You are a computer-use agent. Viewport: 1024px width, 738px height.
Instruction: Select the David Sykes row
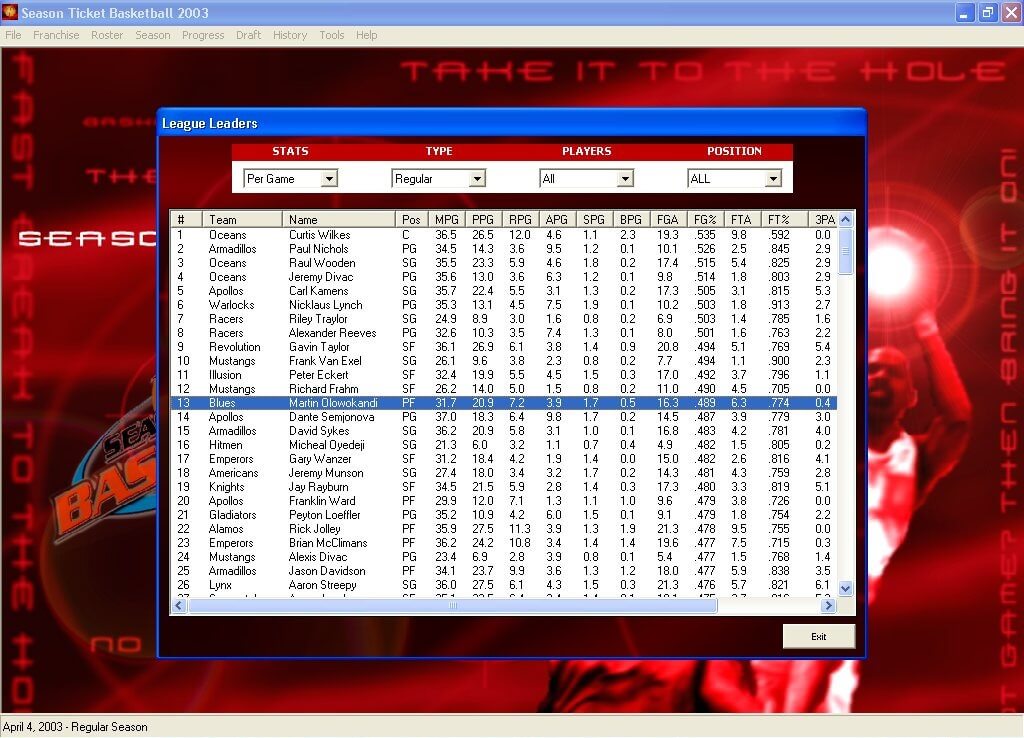[x=504, y=431]
